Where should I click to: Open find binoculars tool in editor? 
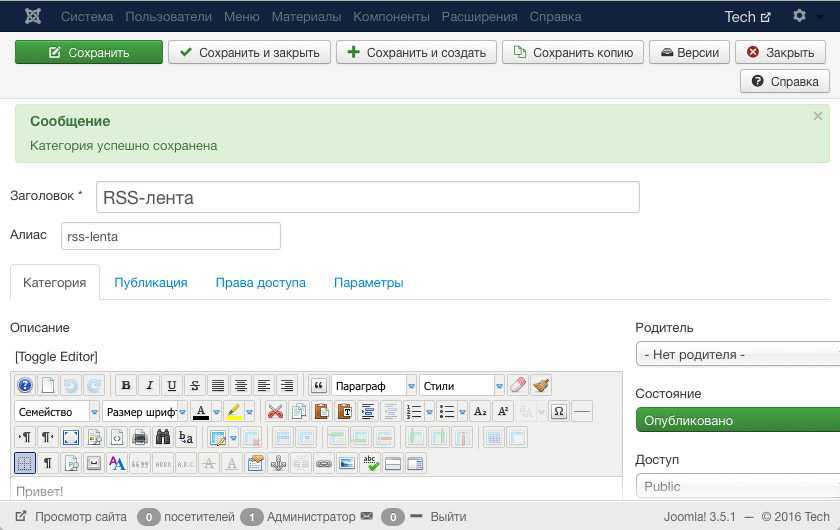pyautogui.click(x=163, y=438)
